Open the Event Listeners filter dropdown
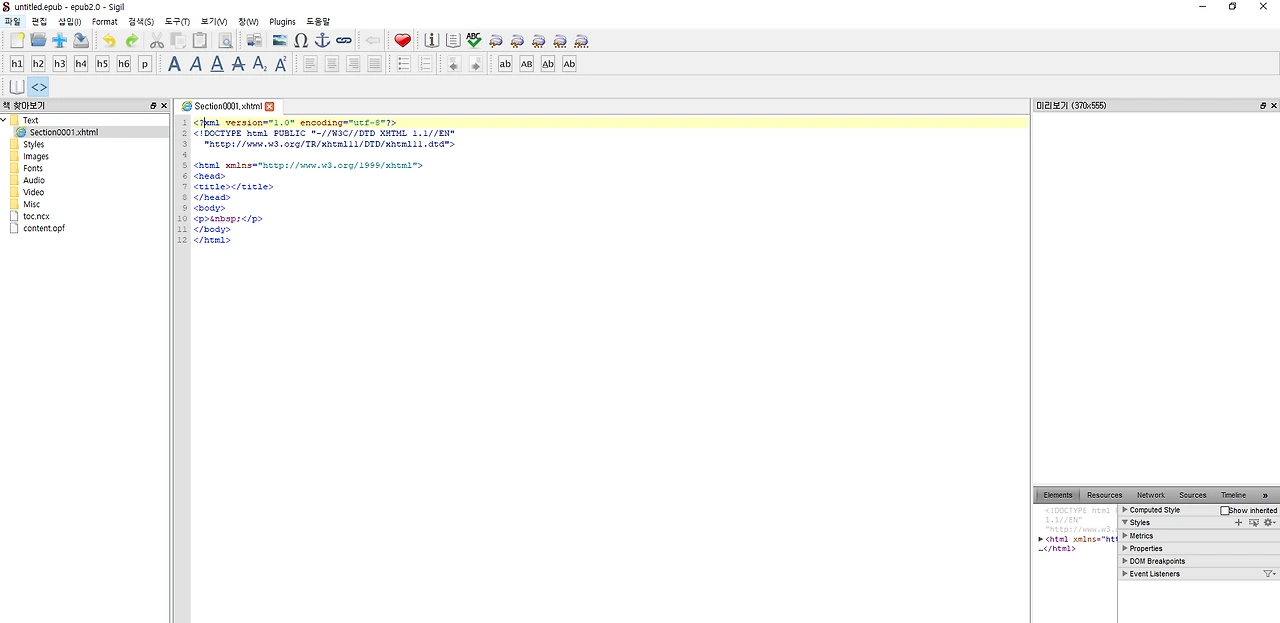 (1270, 574)
